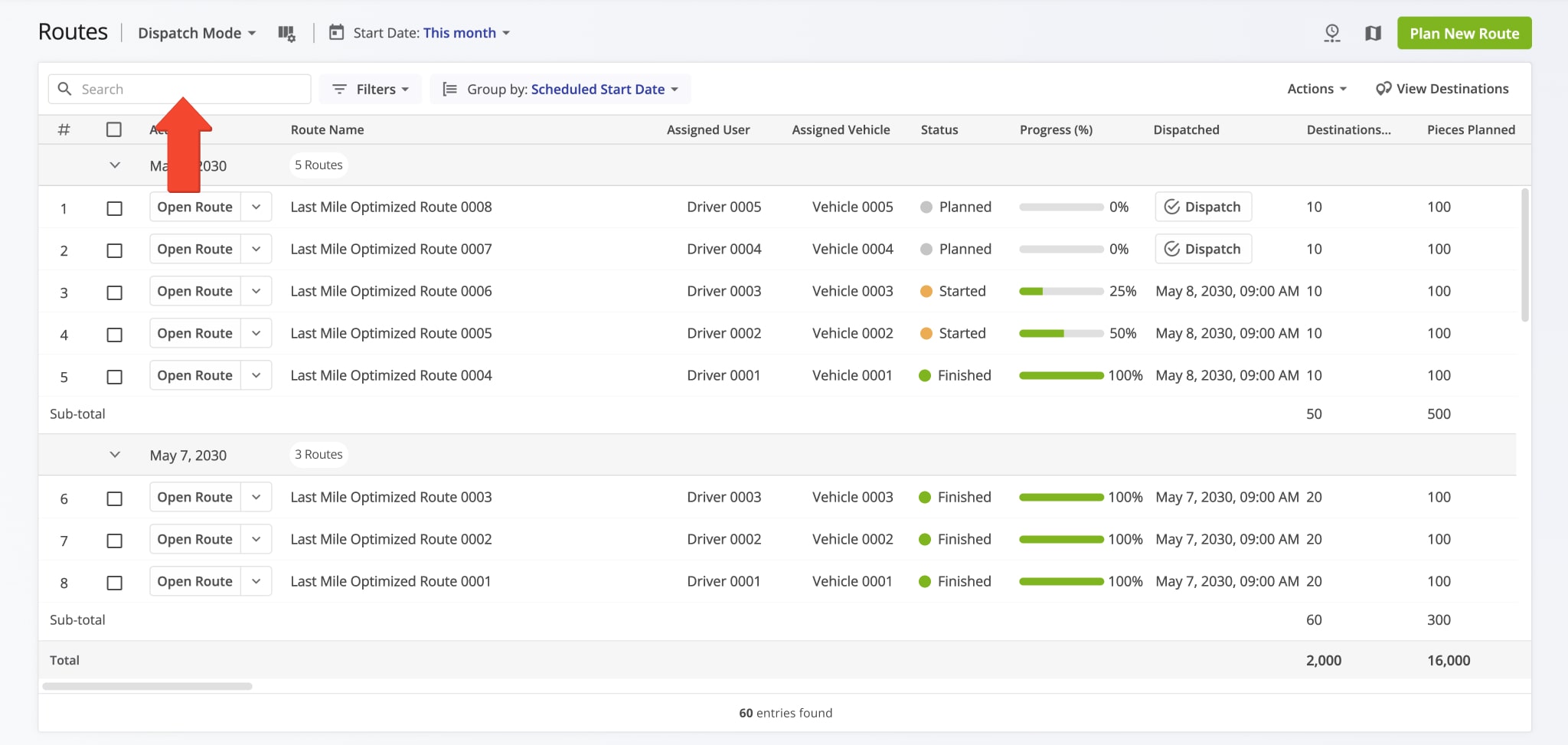Dispatch Last Mile Optimized Route 0007
1568x745 pixels.
(x=1203, y=249)
